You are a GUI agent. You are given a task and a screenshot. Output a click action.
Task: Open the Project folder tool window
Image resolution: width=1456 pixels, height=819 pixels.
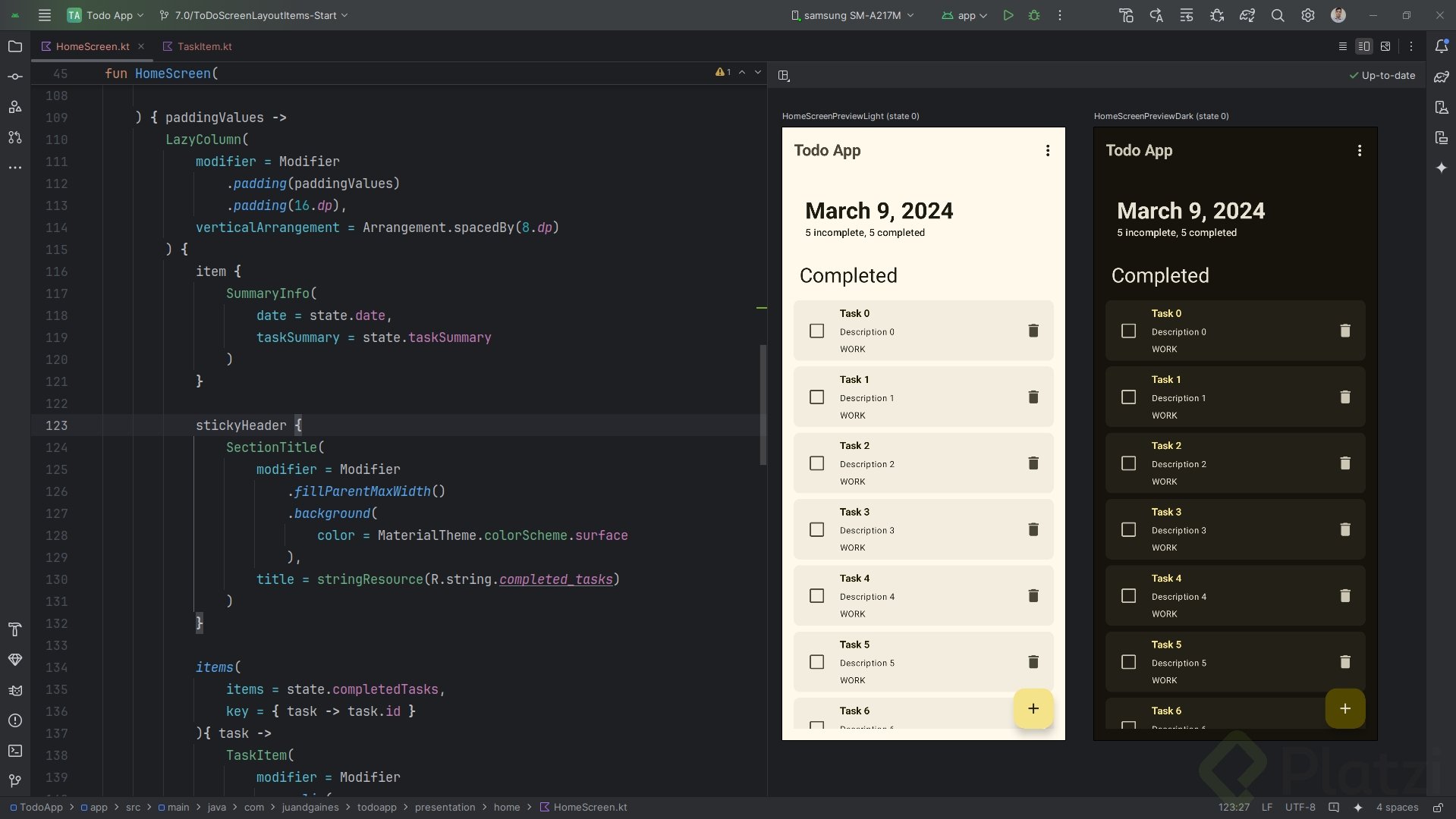(15, 46)
